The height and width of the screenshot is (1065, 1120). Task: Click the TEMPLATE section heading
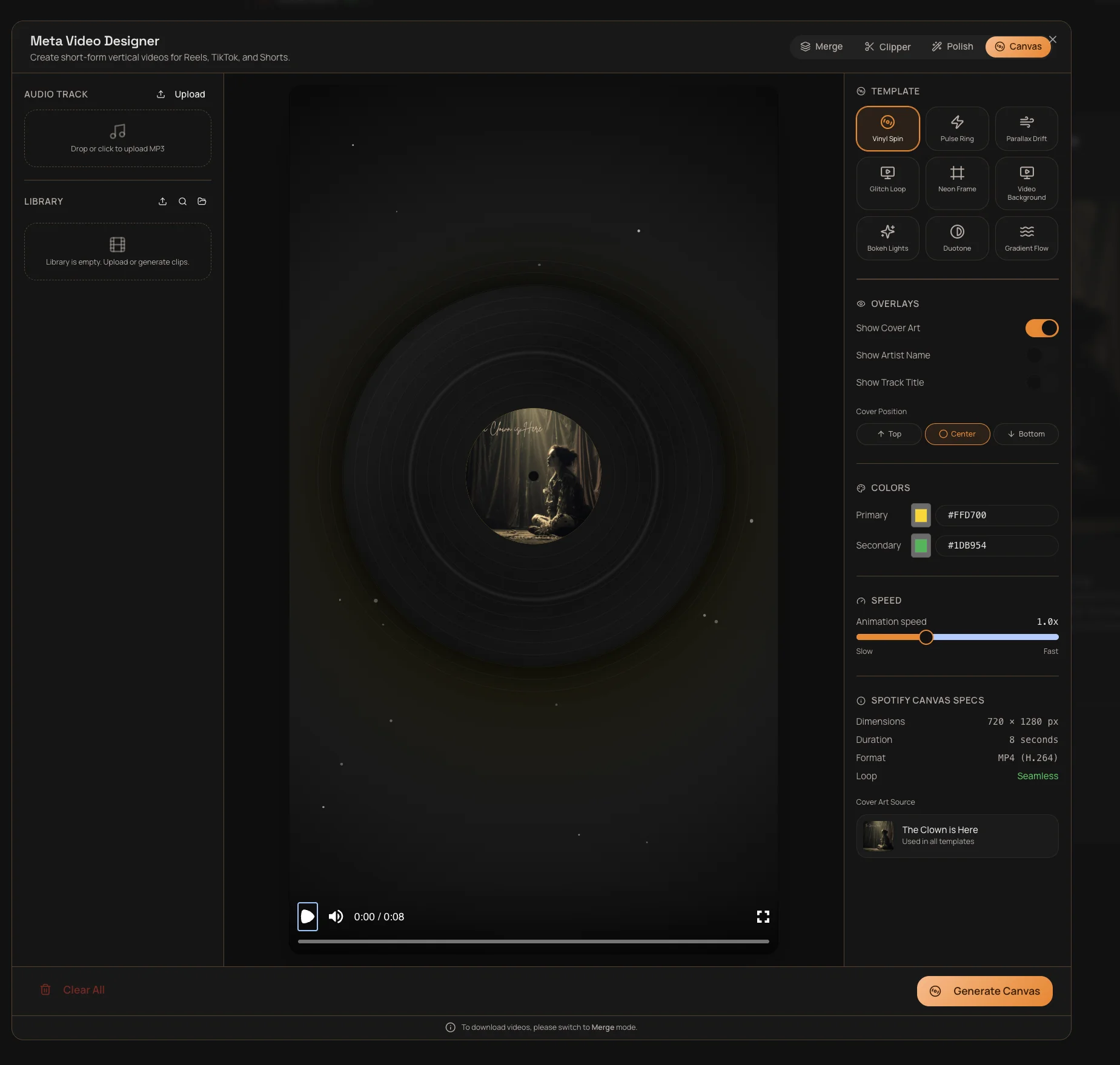coord(895,91)
